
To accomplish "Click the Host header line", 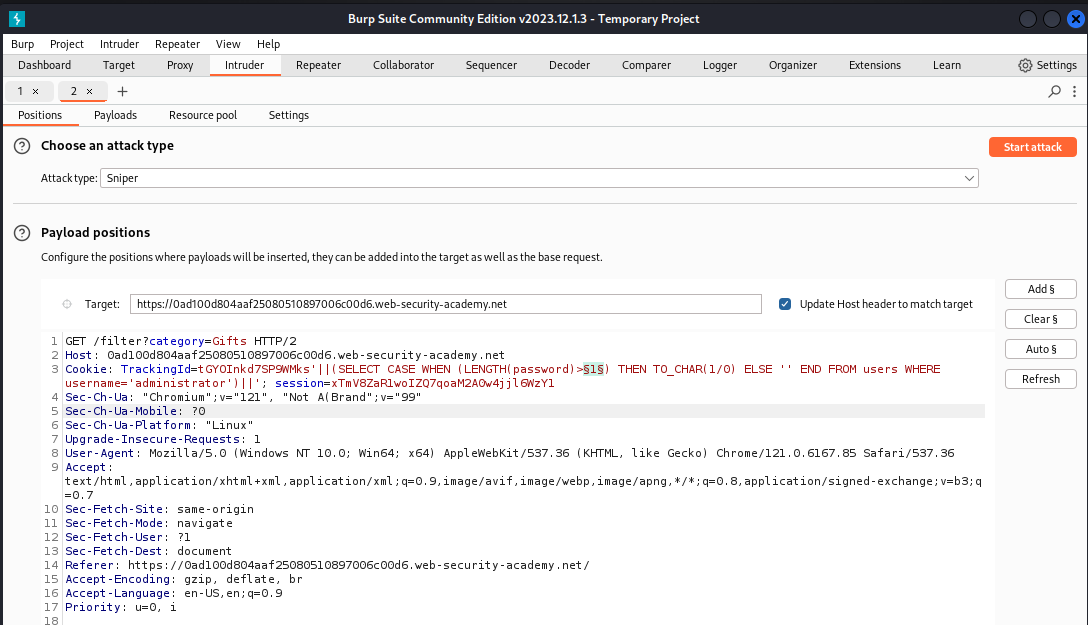I will (x=285, y=355).
